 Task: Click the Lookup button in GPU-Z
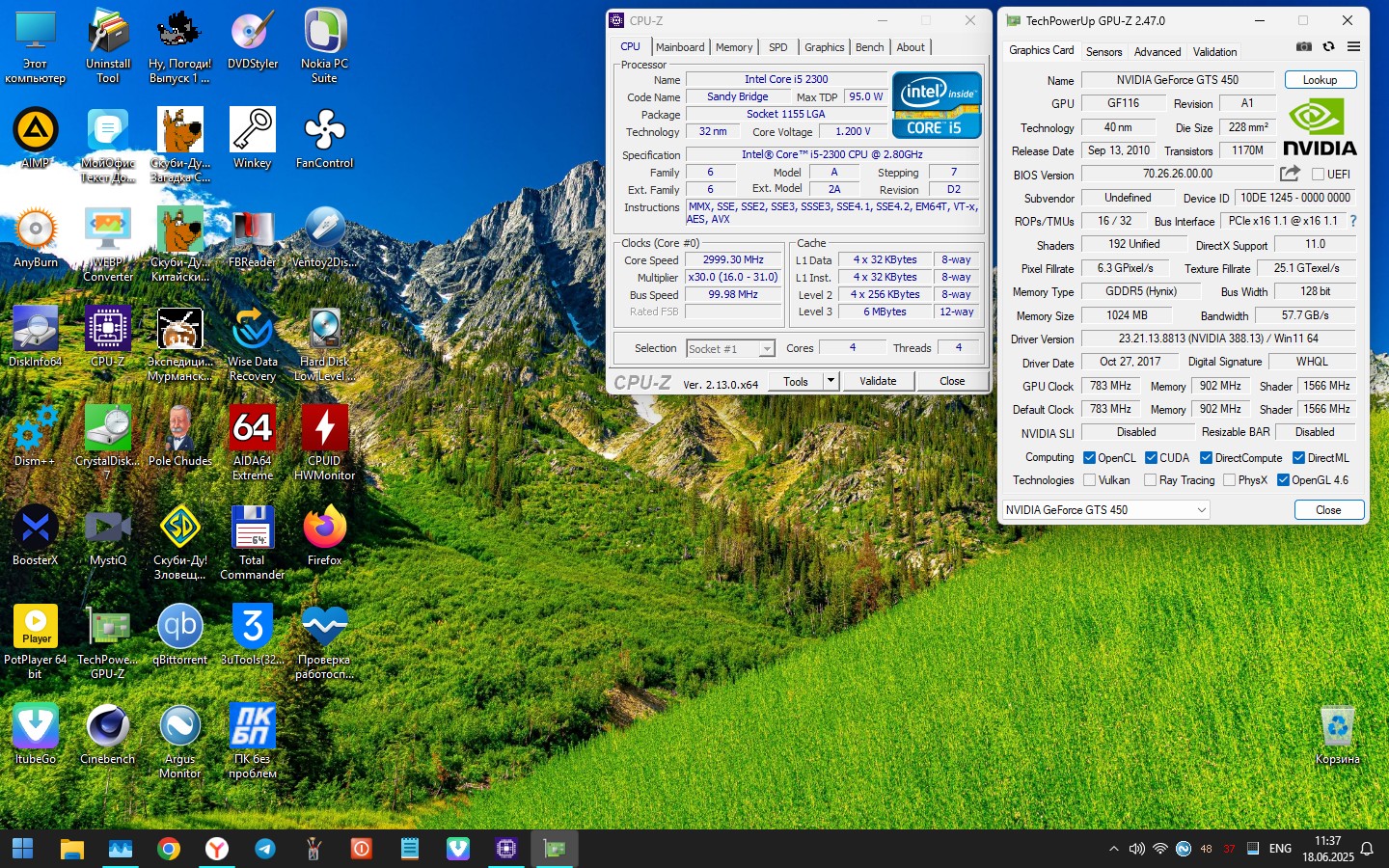click(x=1320, y=80)
